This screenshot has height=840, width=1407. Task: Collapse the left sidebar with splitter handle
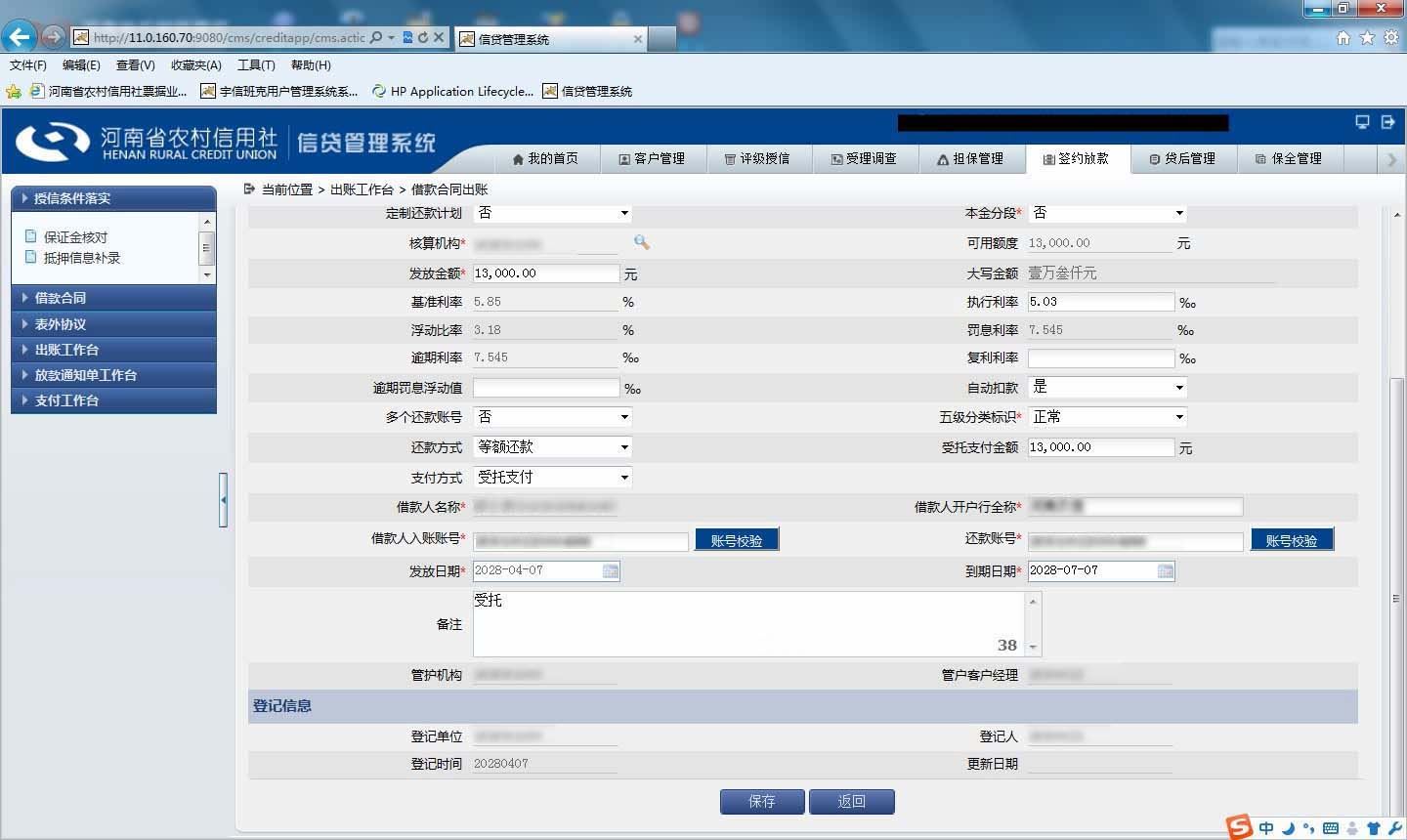click(x=223, y=499)
